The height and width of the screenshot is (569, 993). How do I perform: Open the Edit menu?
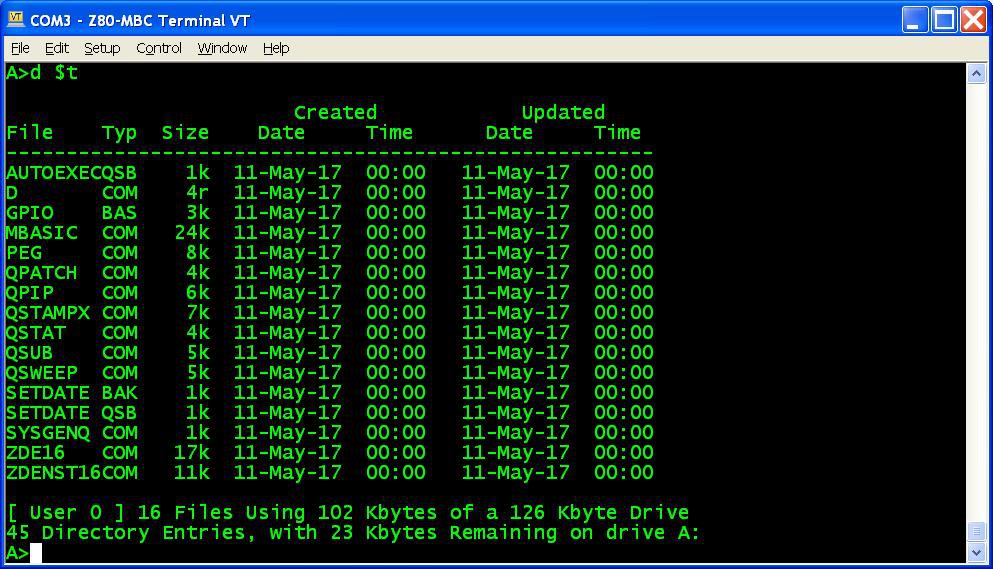coord(57,48)
